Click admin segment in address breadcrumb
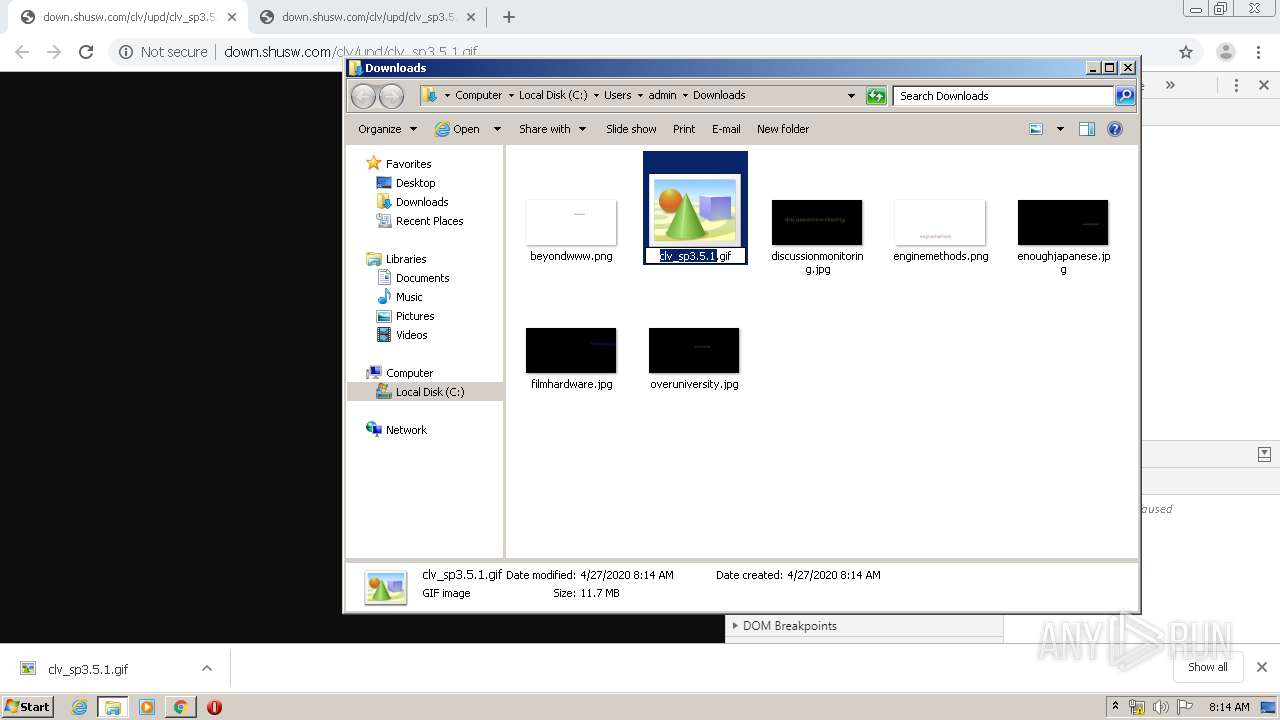This screenshot has width=1280, height=720. tap(662, 95)
